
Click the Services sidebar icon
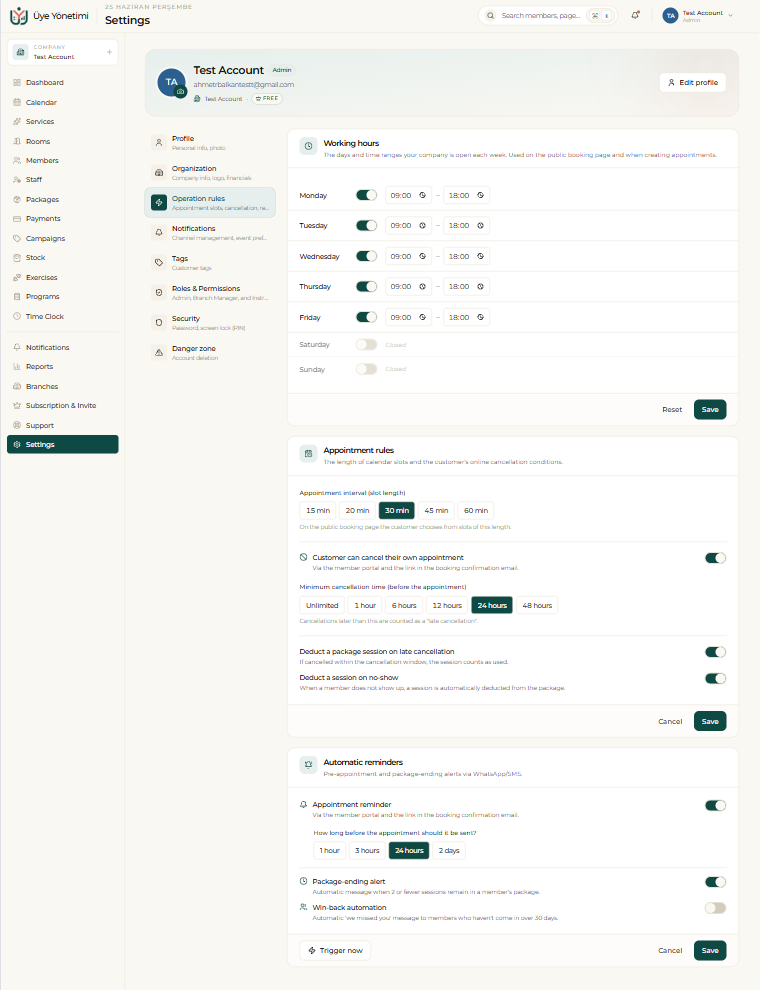pyautogui.click(x=17, y=121)
